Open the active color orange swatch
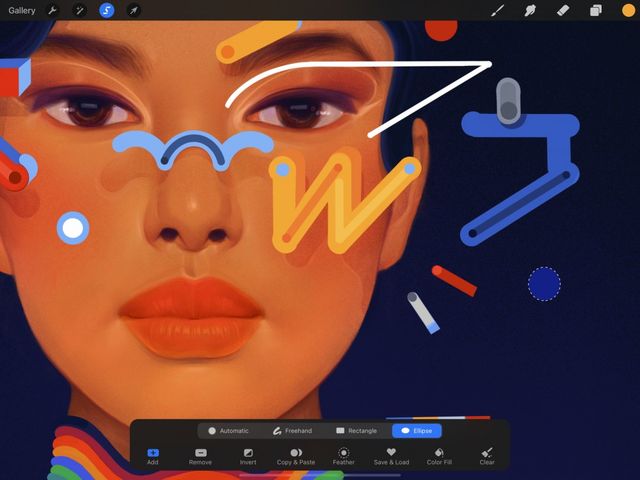This screenshot has width=640, height=480. [x=628, y=11]
